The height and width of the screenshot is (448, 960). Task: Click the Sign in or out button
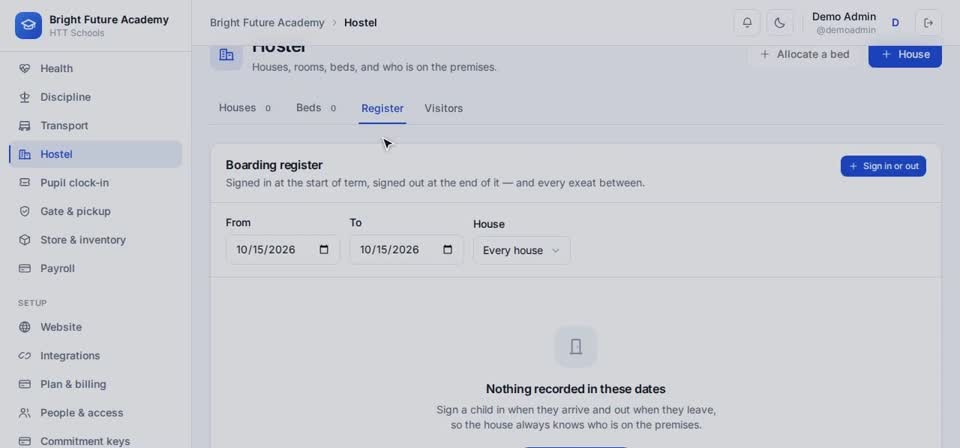tap(883, 166)
